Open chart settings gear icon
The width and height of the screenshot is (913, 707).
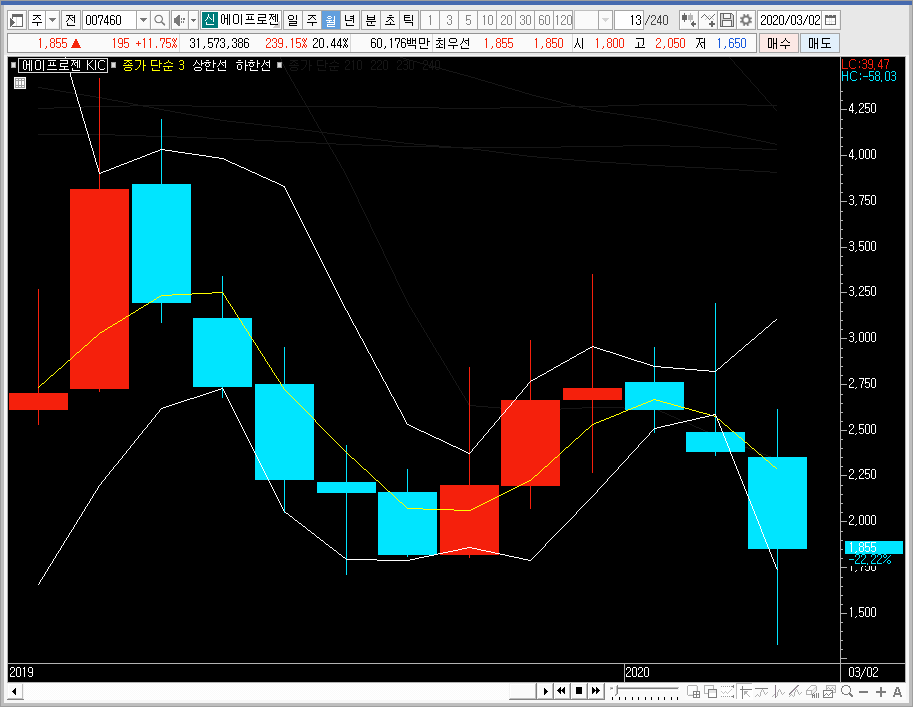tap(745, 21)
